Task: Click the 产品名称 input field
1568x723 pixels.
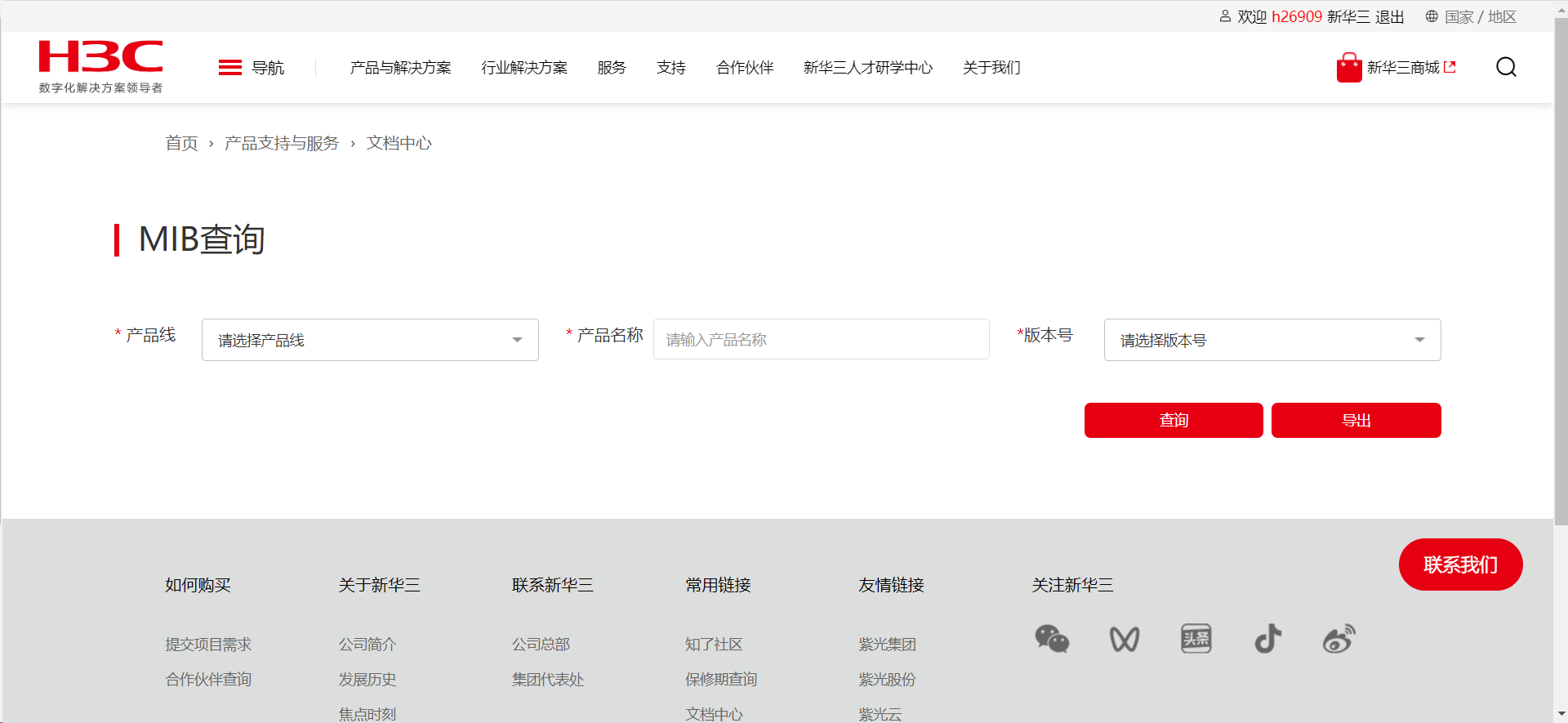Action: tap(822, 339)
